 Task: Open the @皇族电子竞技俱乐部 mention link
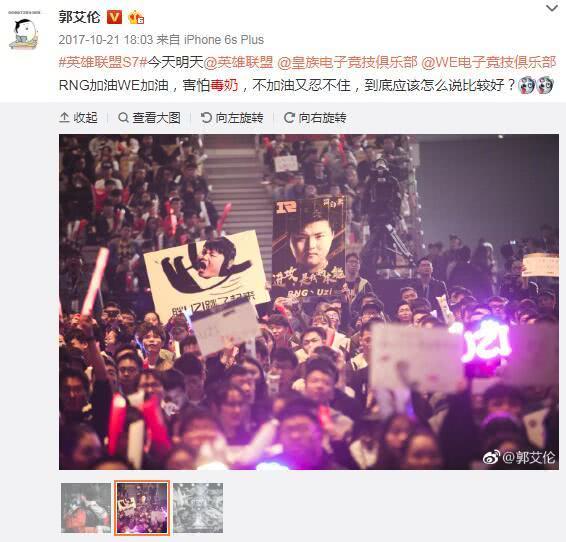pos(347,62)
